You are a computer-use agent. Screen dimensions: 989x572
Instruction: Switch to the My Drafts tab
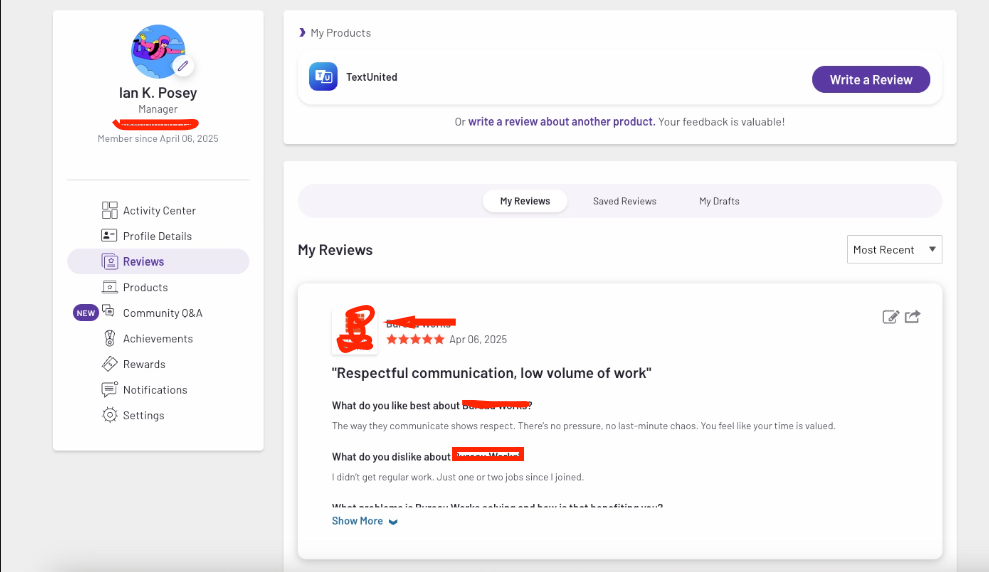pyautogui.click(x=719, y=201)
